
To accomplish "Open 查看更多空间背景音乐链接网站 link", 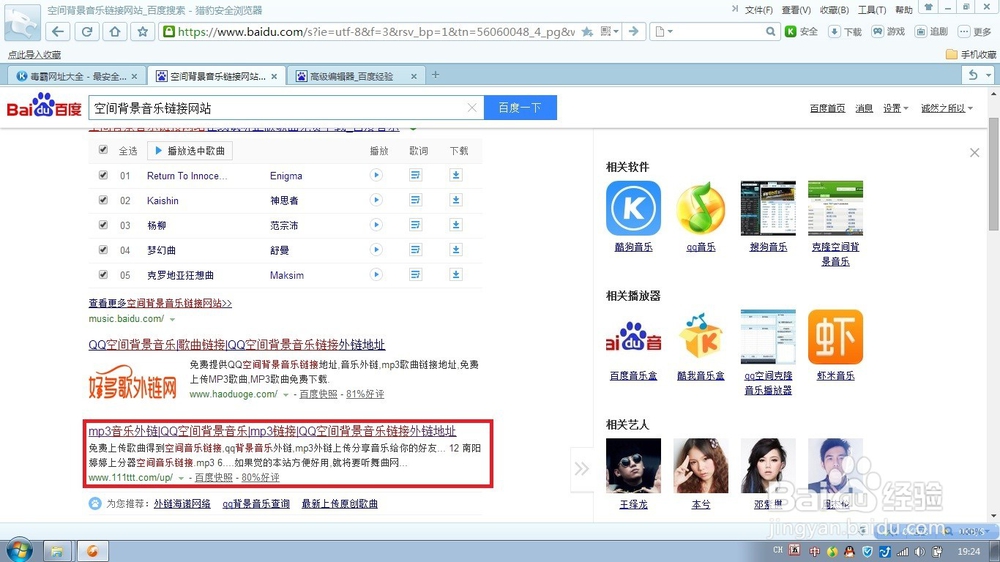I will [x=160, y=303].
